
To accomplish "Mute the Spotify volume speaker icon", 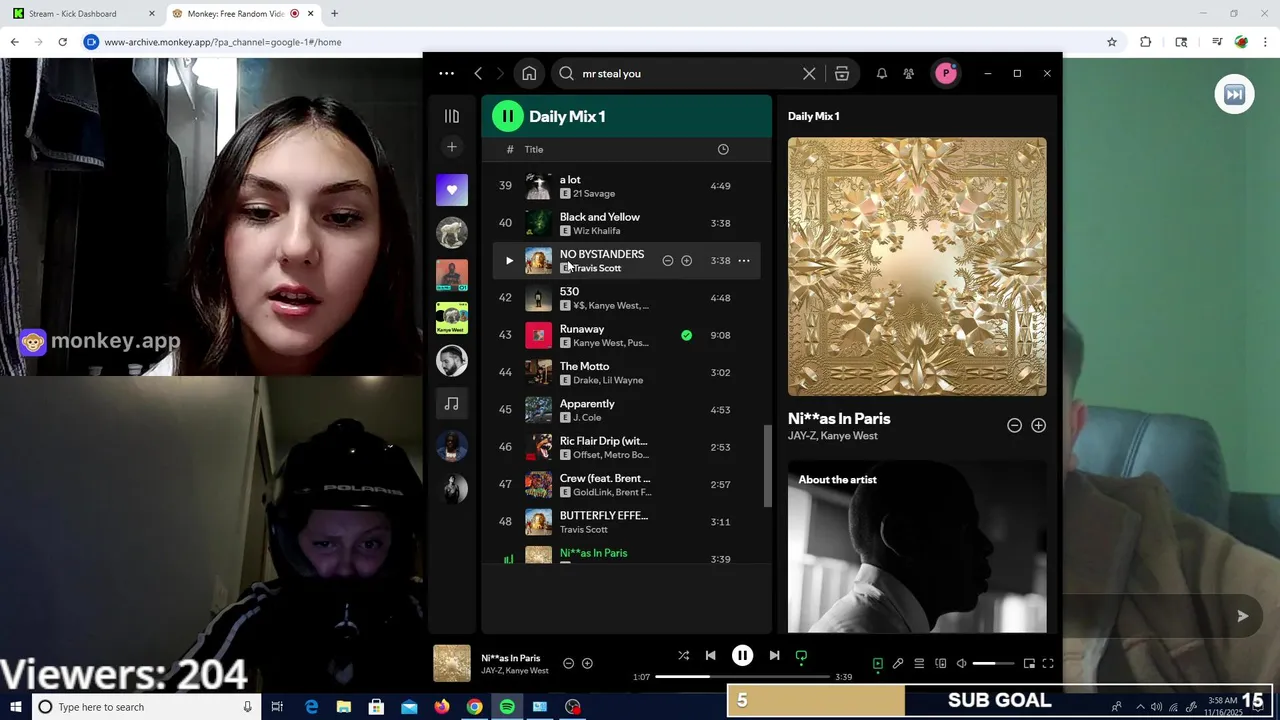I will coord(962,663).
